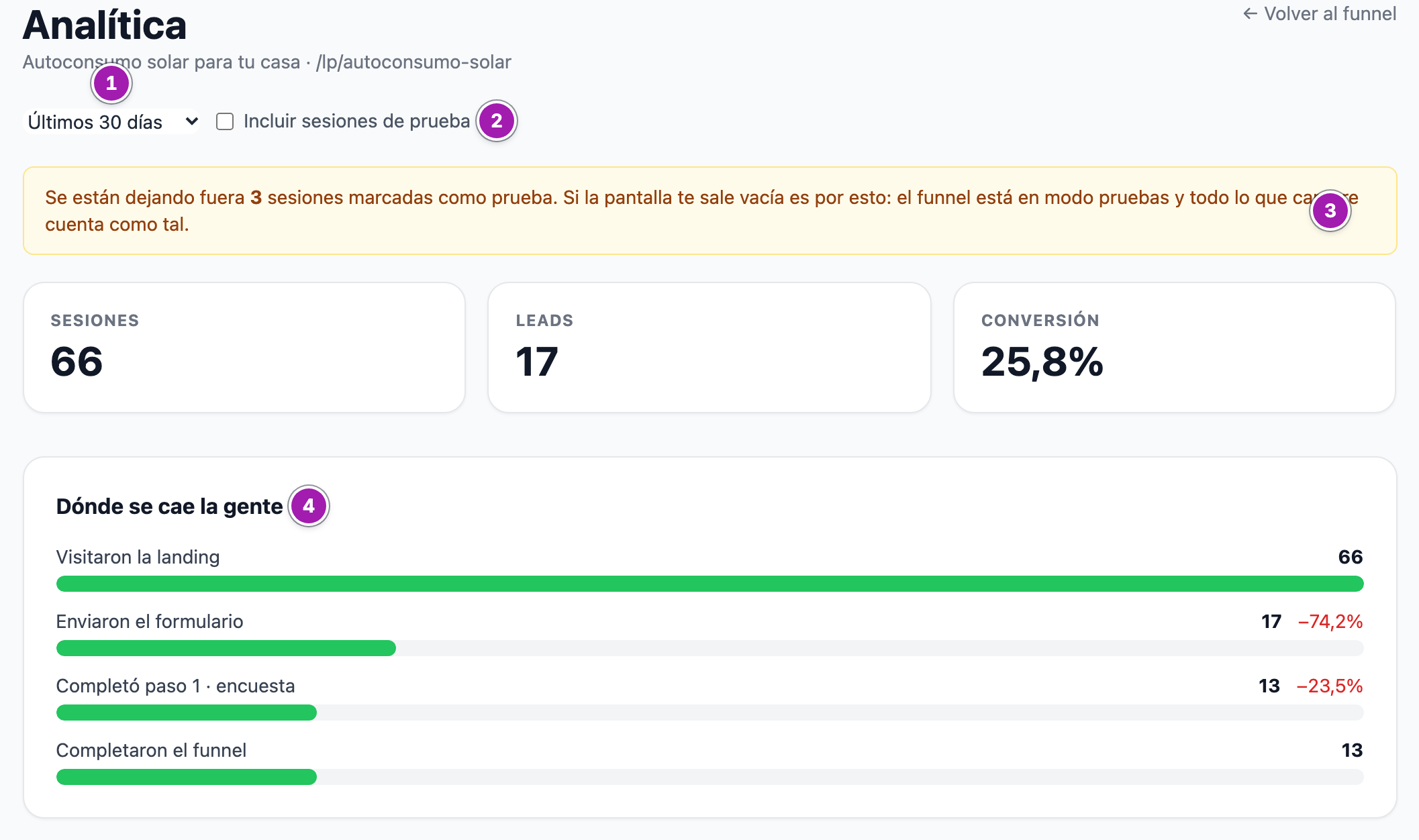Click the '−23,5%' drop-off value

coord(1329,686)
